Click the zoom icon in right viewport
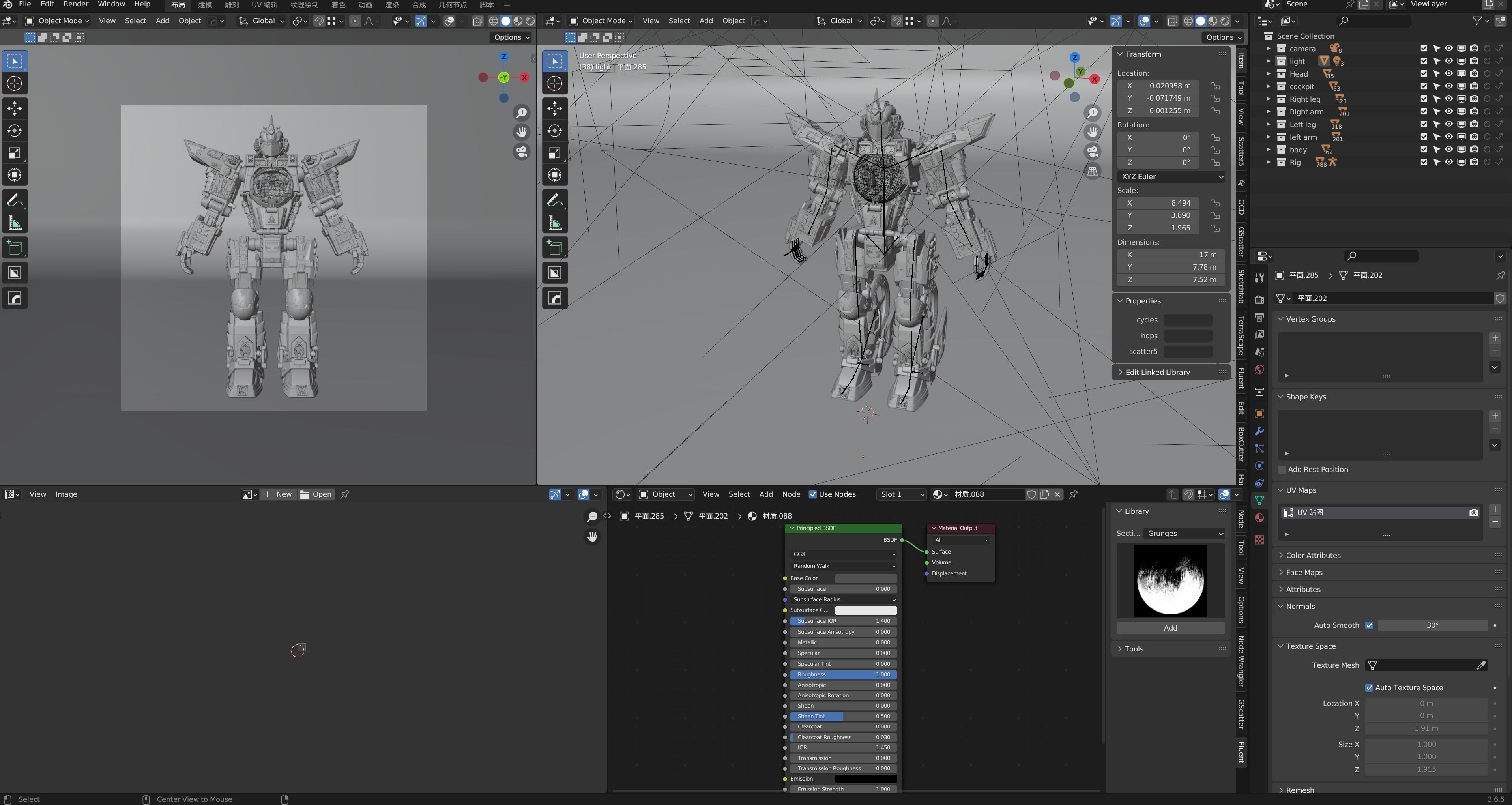The height and width of the screenshot is (805, 1512). click(1092, 113)
